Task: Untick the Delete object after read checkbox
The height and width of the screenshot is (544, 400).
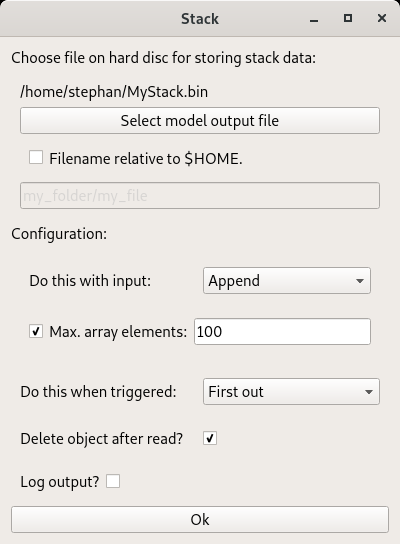Action: 210,438
